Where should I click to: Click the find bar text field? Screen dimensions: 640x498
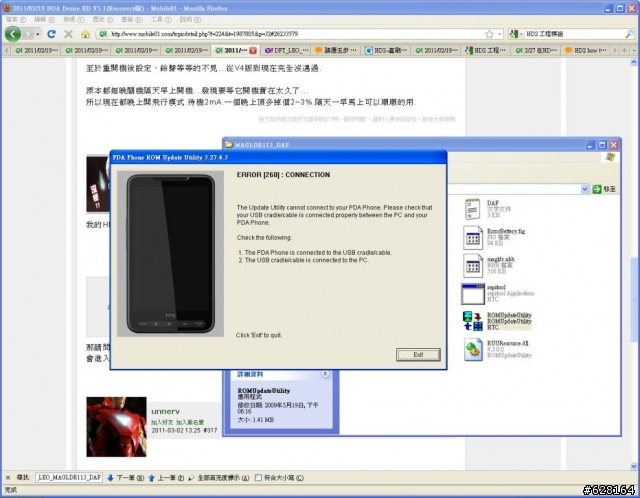coord(69,477)
